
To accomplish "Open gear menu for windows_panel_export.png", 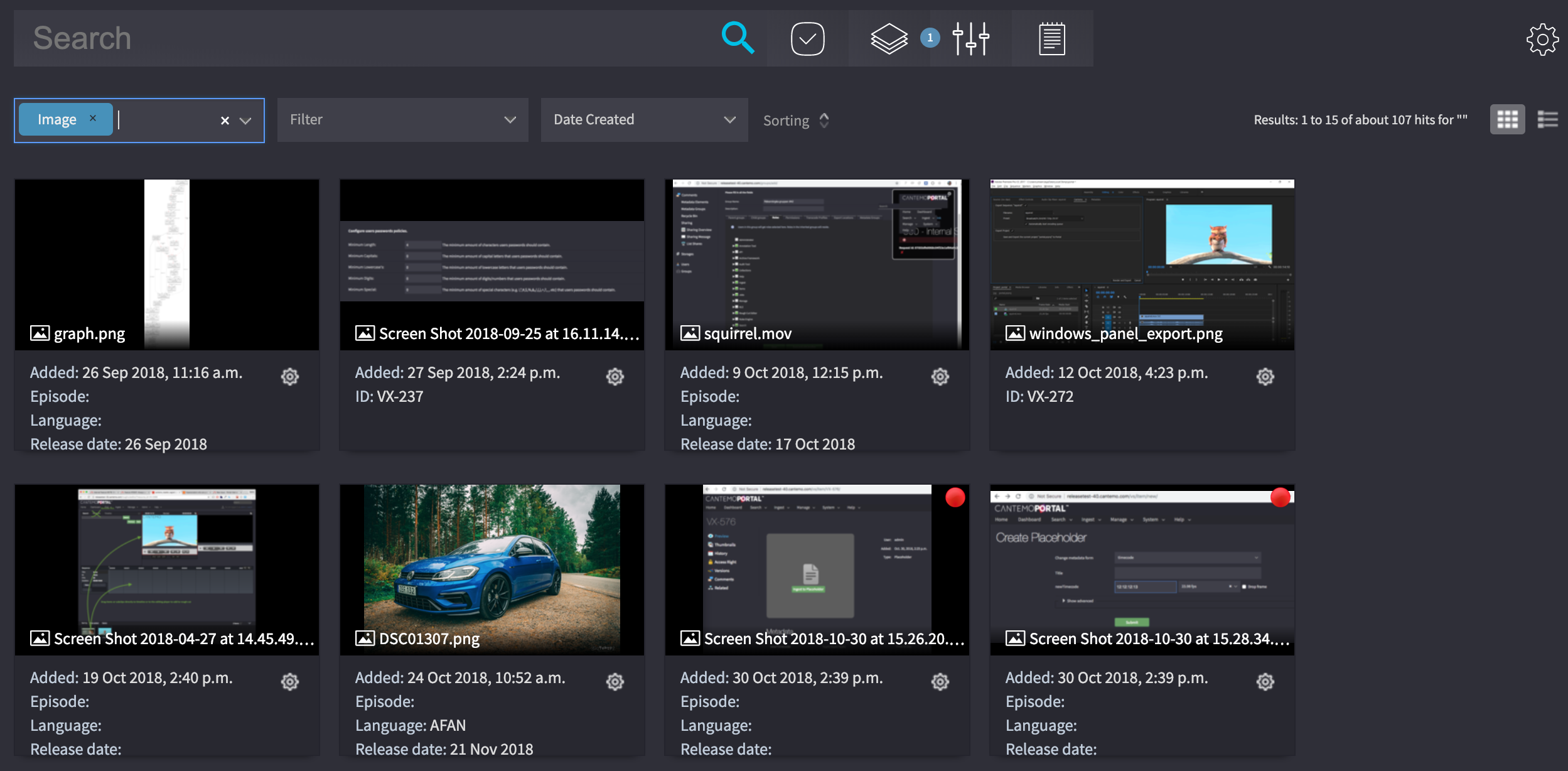I will [x=1265, y=377].
